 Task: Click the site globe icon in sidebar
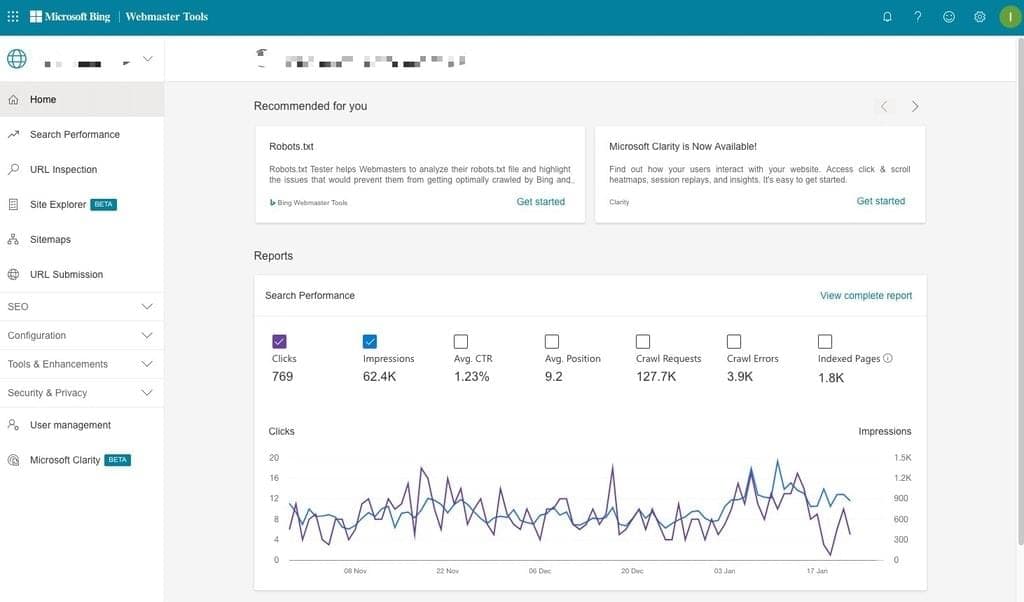pyautogui.click(x=17, y=59)
